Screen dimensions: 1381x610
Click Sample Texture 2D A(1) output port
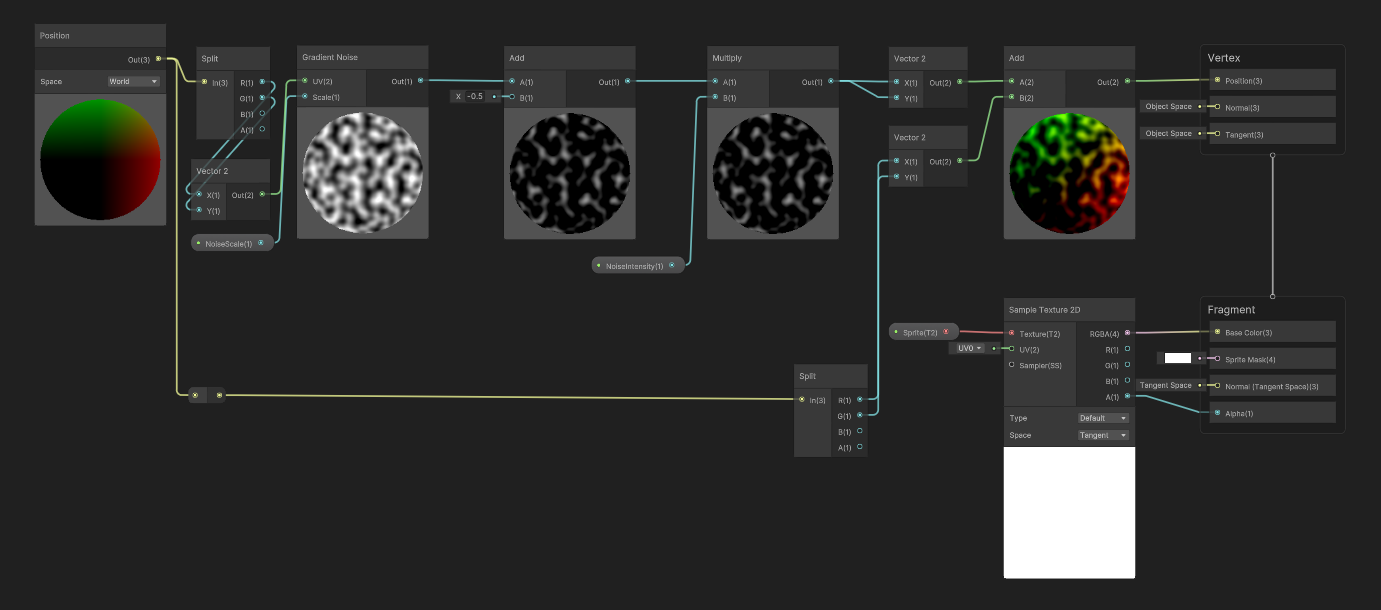pyautogui.click(x=1128, y=397)
